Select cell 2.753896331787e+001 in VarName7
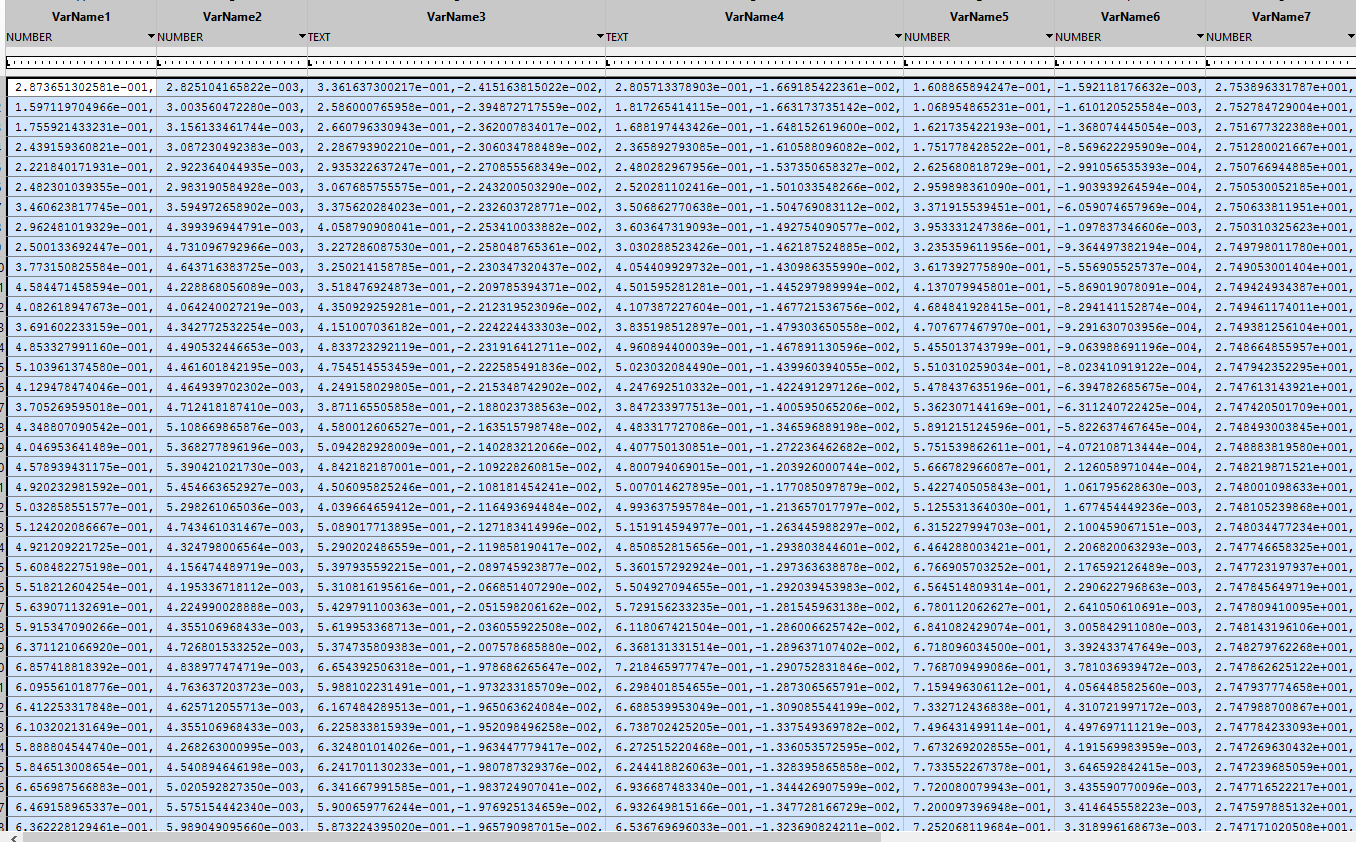This screenshot has height=842, width=1356. pyautogui.click(x=1282, y=87)
